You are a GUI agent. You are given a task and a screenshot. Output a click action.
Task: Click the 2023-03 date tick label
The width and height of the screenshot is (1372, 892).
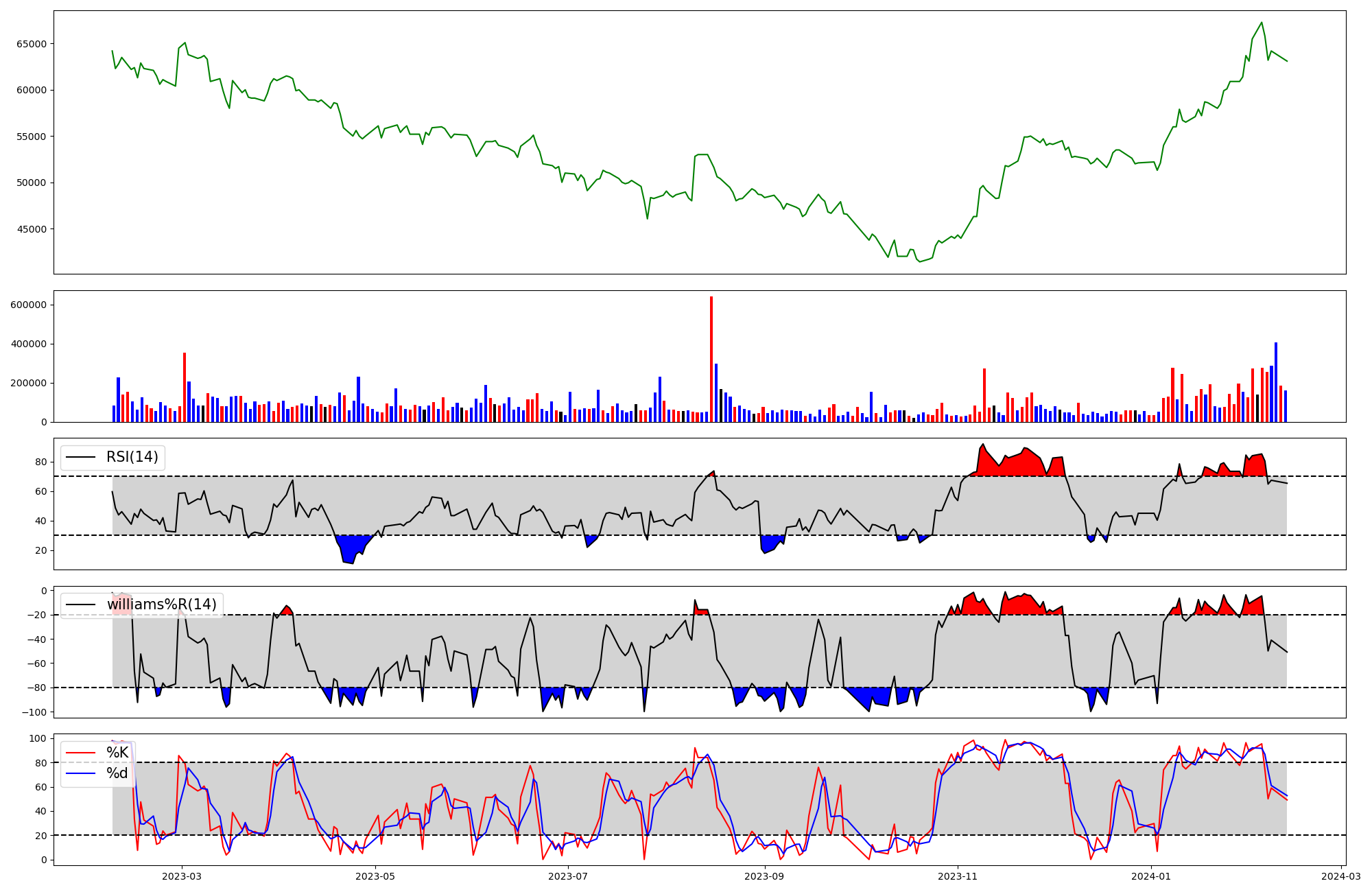point(182,876)
